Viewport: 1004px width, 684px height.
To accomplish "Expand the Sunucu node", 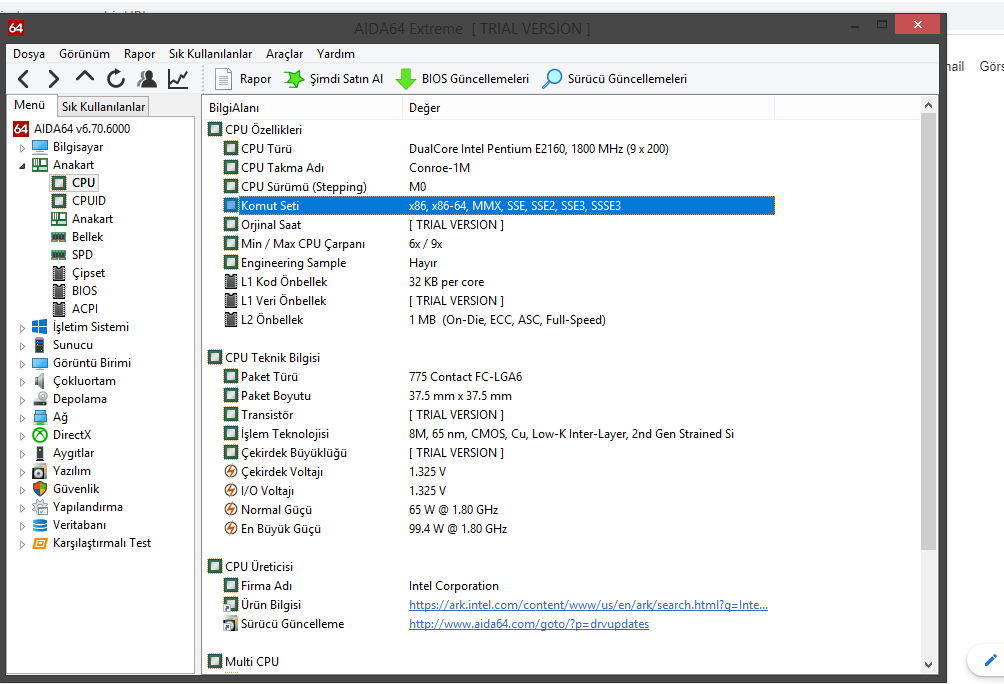I will click(22, 346).
